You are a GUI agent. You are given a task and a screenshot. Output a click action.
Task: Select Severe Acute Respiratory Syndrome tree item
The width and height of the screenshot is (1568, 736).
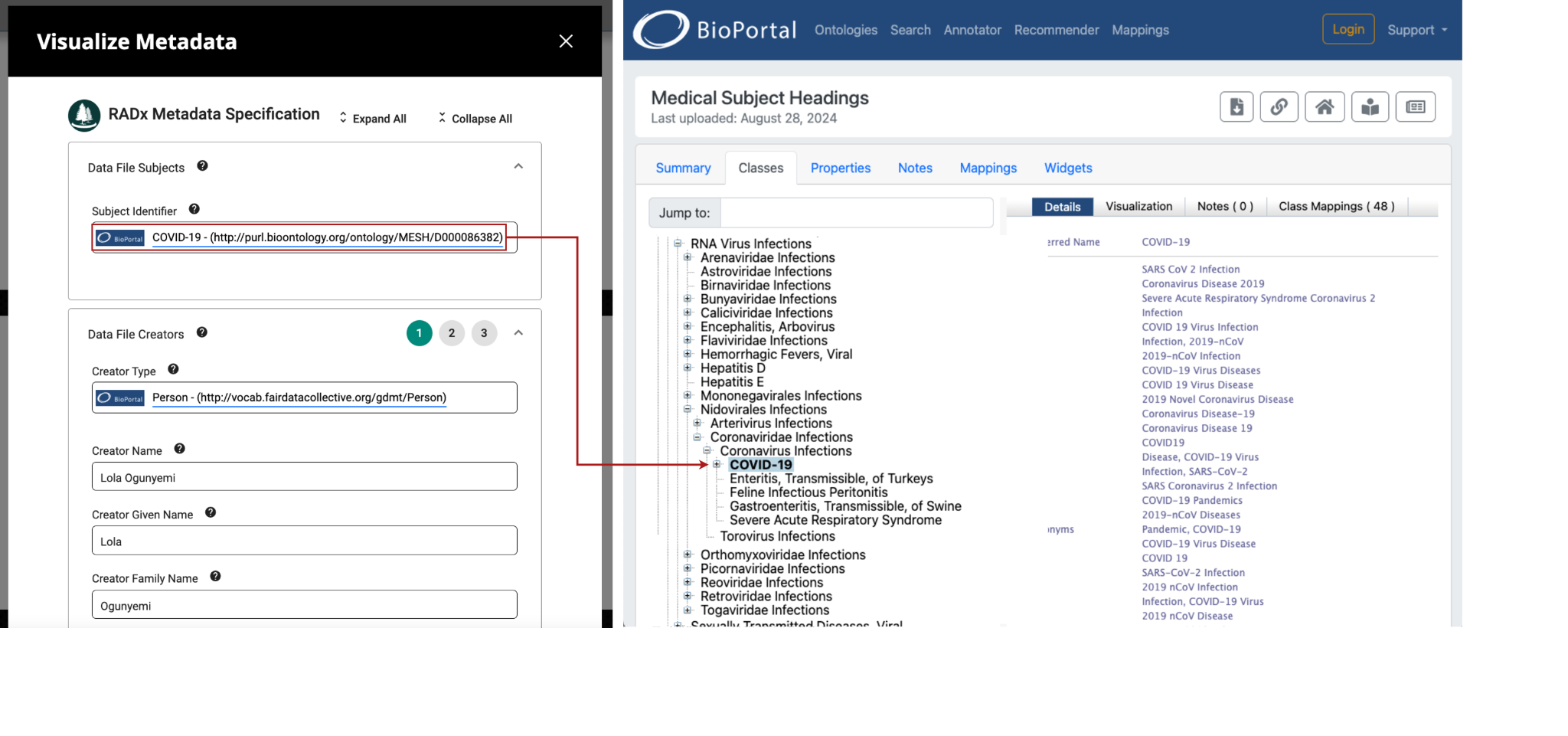coord(835,520)
